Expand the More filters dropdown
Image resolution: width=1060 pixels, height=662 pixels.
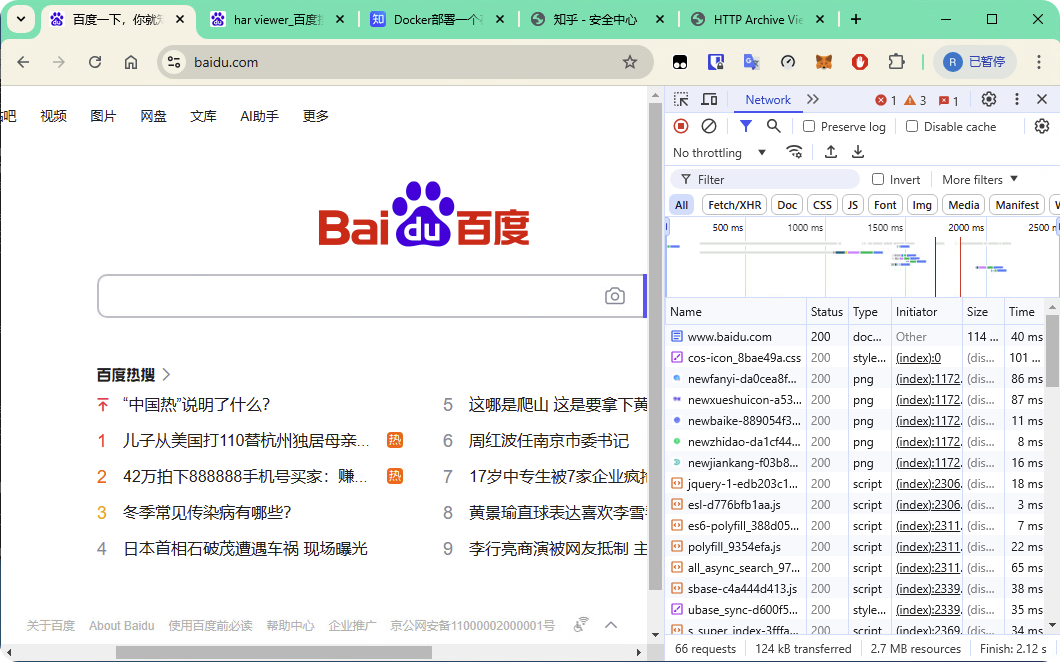(x=980, y=179)
